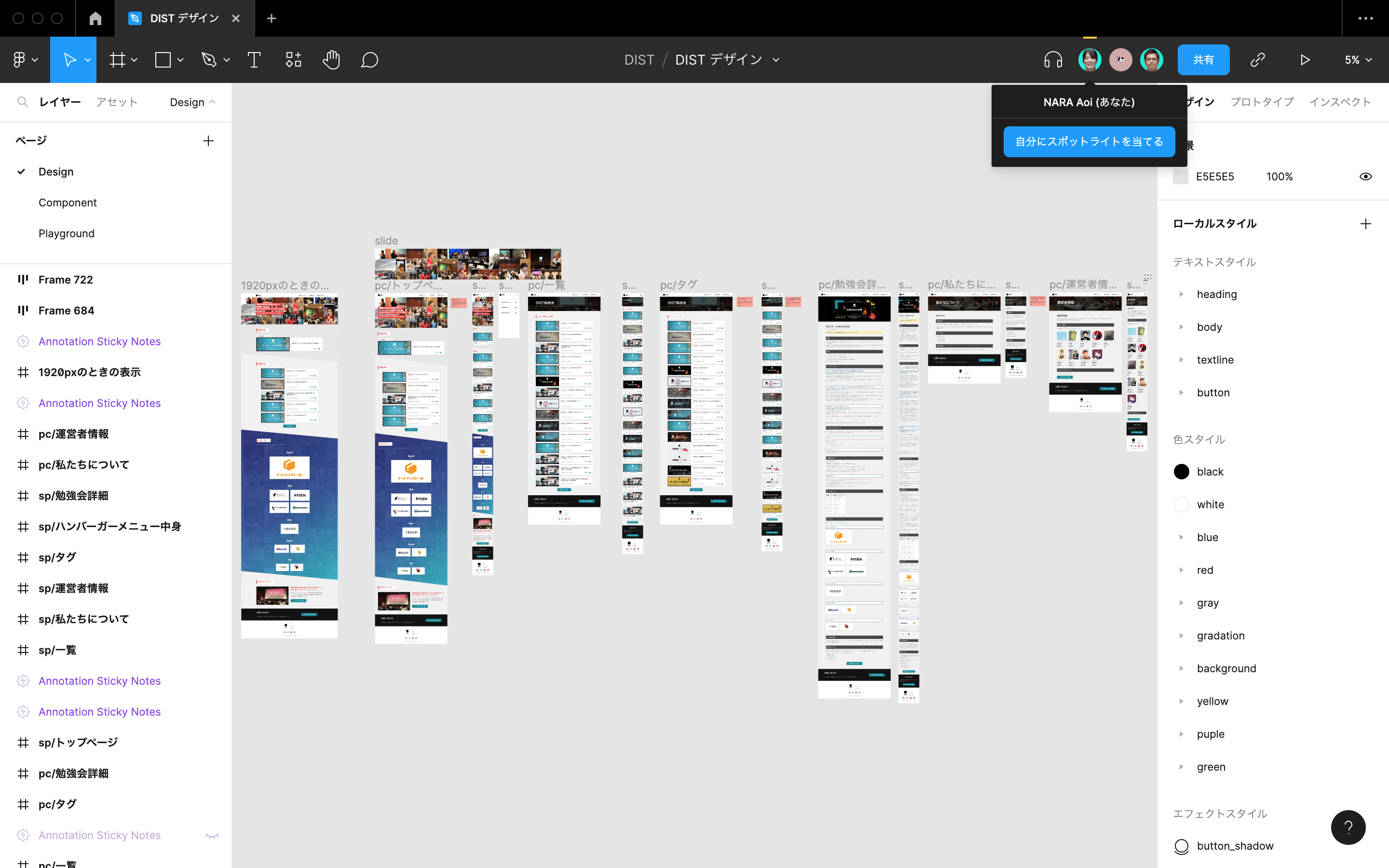
Task: Click the Design page in layer panel
Action: point(55,171)
